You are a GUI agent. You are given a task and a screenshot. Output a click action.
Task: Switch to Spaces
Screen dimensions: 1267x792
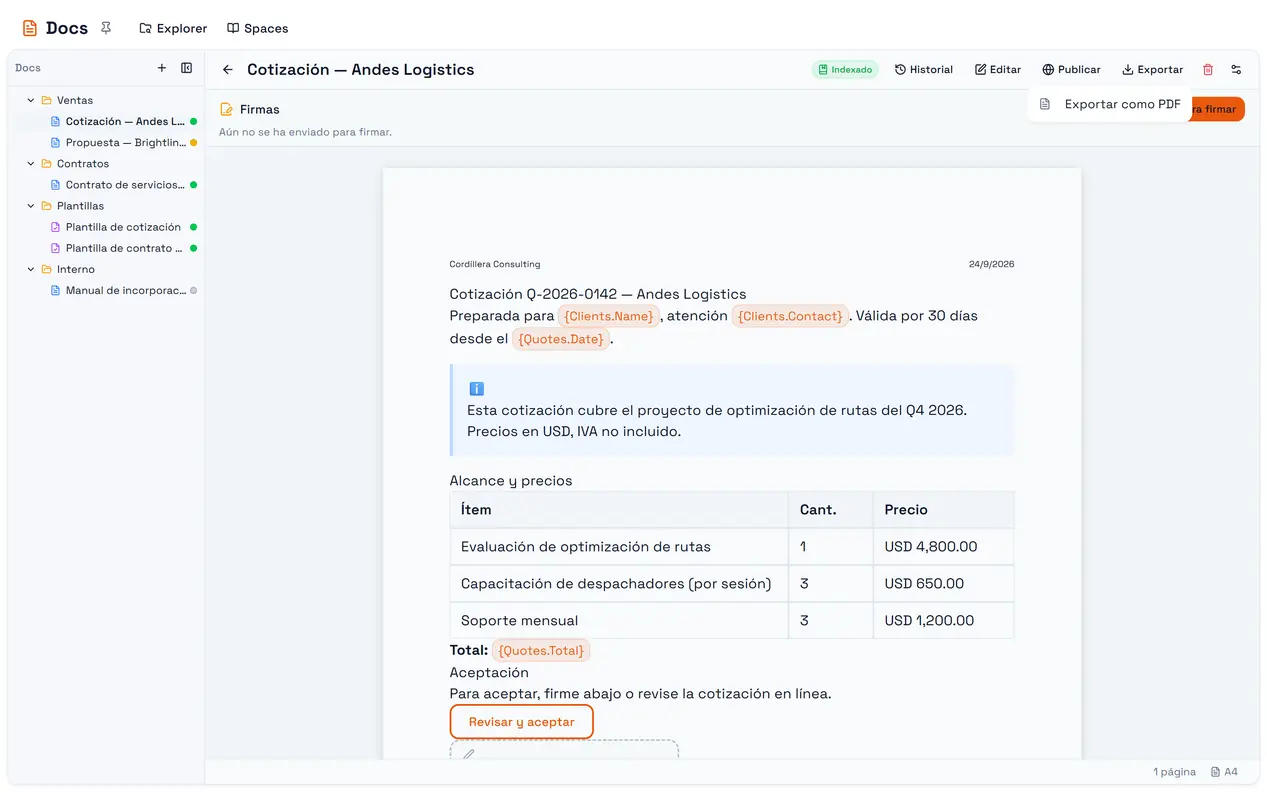[x=257, y=28]
